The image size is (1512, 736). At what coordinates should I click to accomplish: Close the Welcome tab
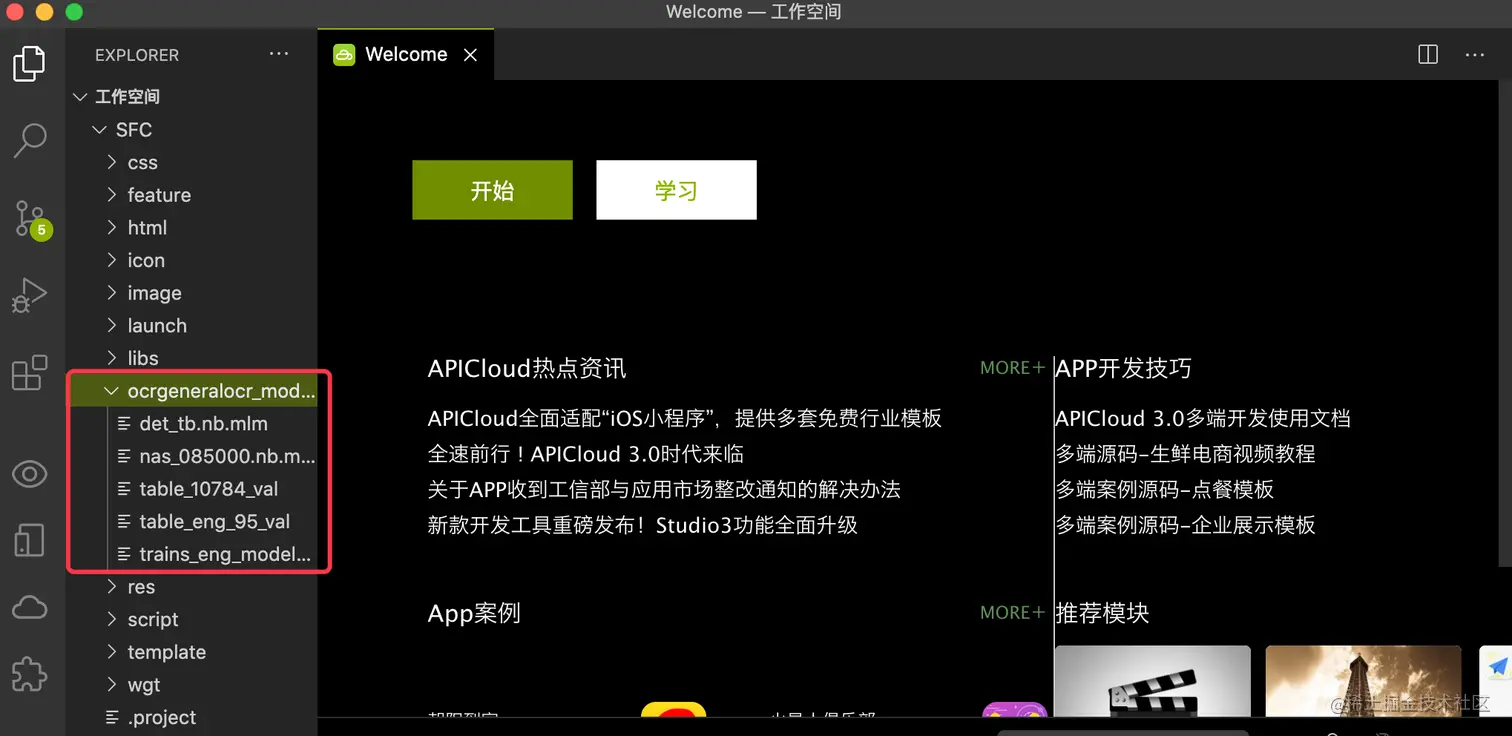pyautogui.click(x=470, y=55)
